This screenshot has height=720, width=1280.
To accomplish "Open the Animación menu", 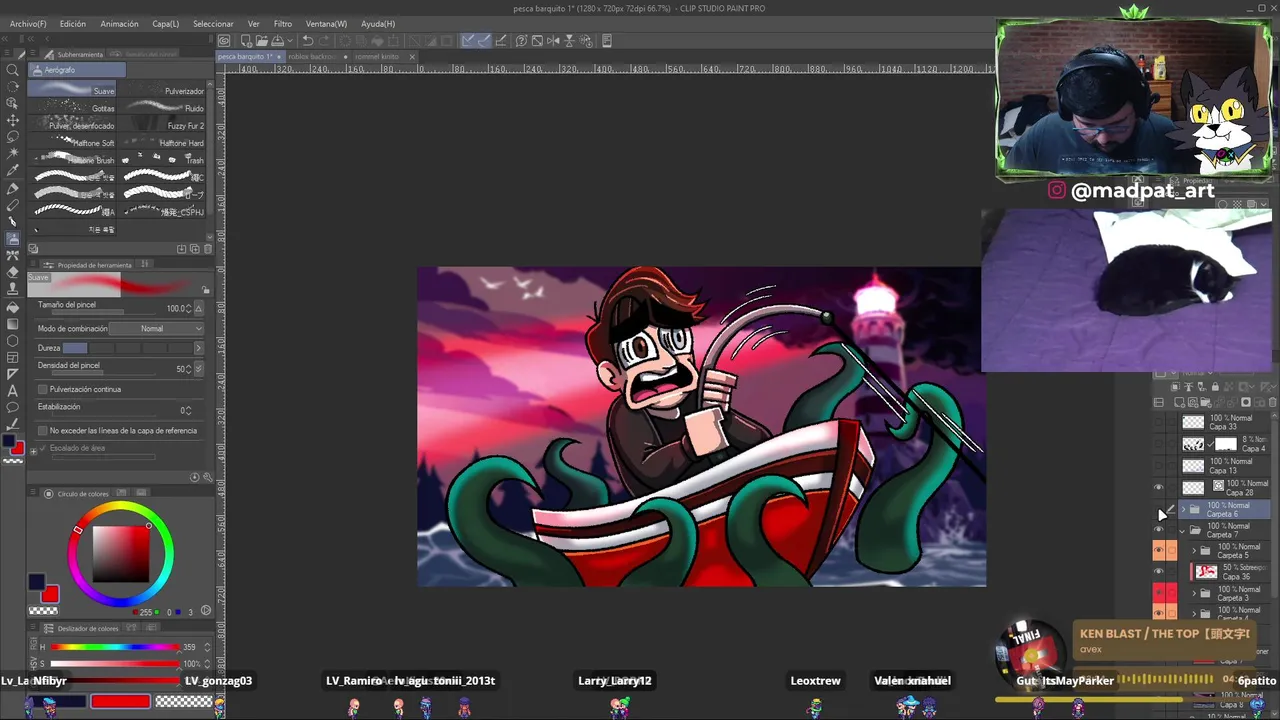I will [x=119, y=23].
